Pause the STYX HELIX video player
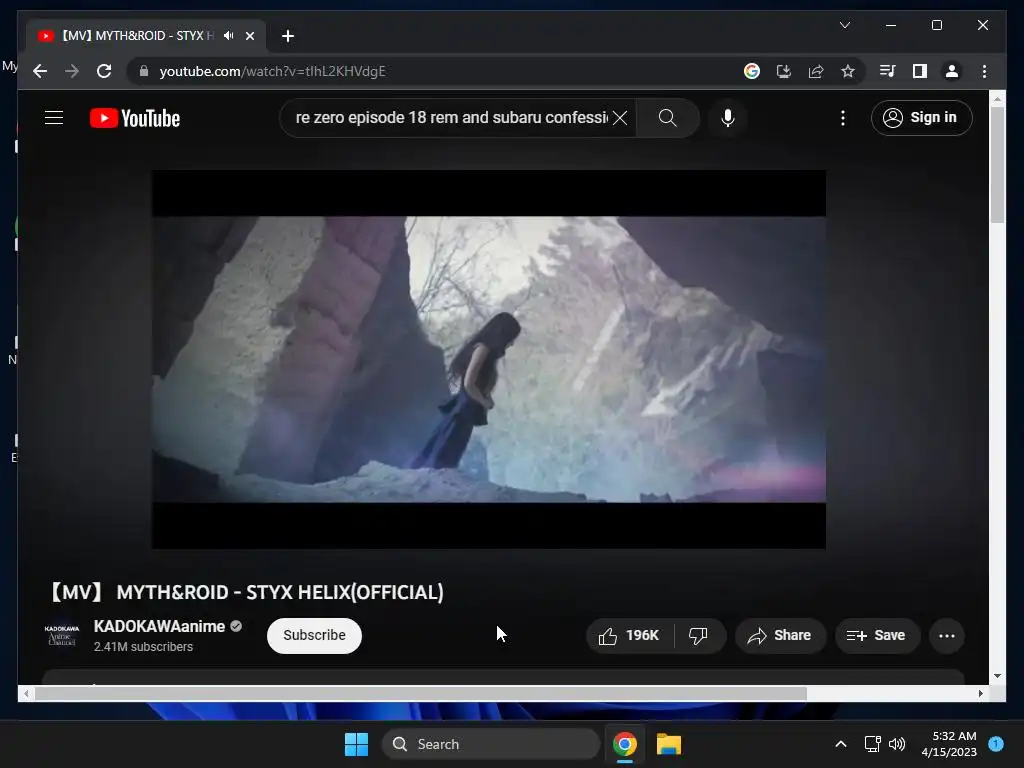 coord(488,359)
